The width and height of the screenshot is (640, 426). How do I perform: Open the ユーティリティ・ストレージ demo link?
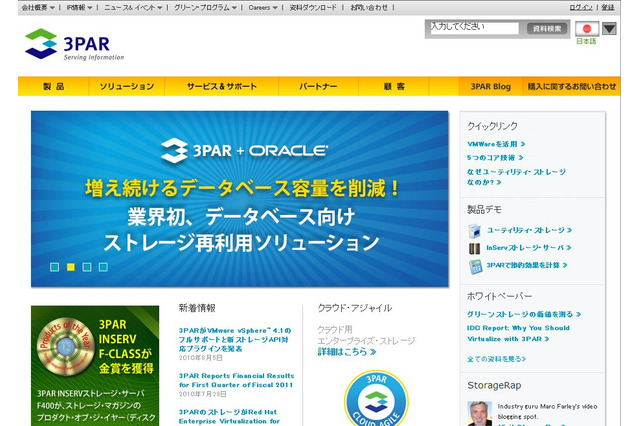(529, 230)
